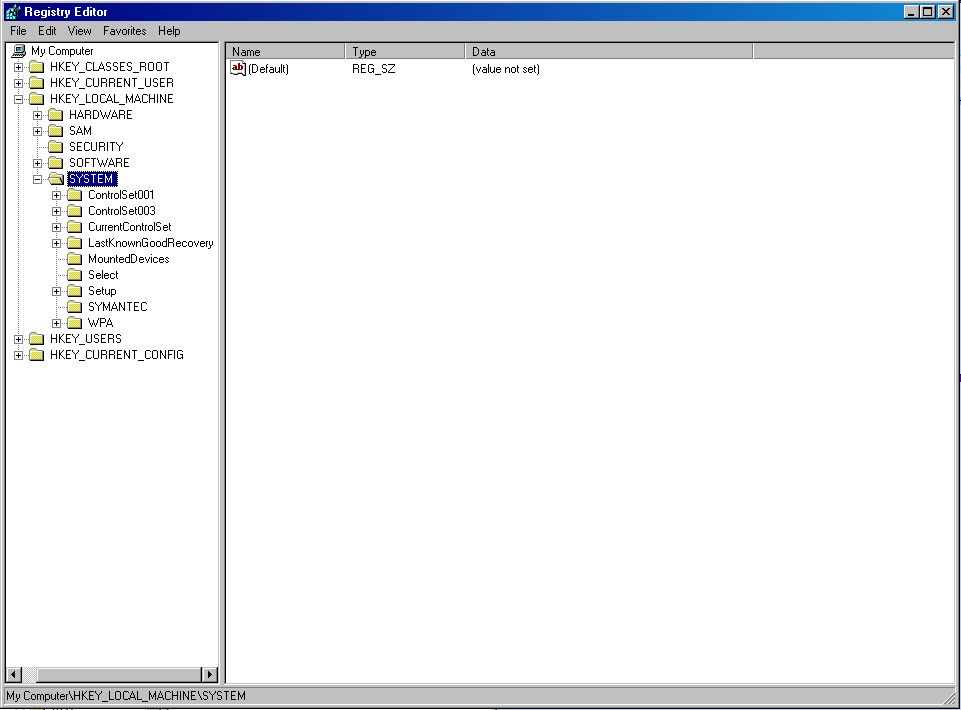Click the (Default) string value icon
This screenshot has height=710, width=961.
point(238,68)
